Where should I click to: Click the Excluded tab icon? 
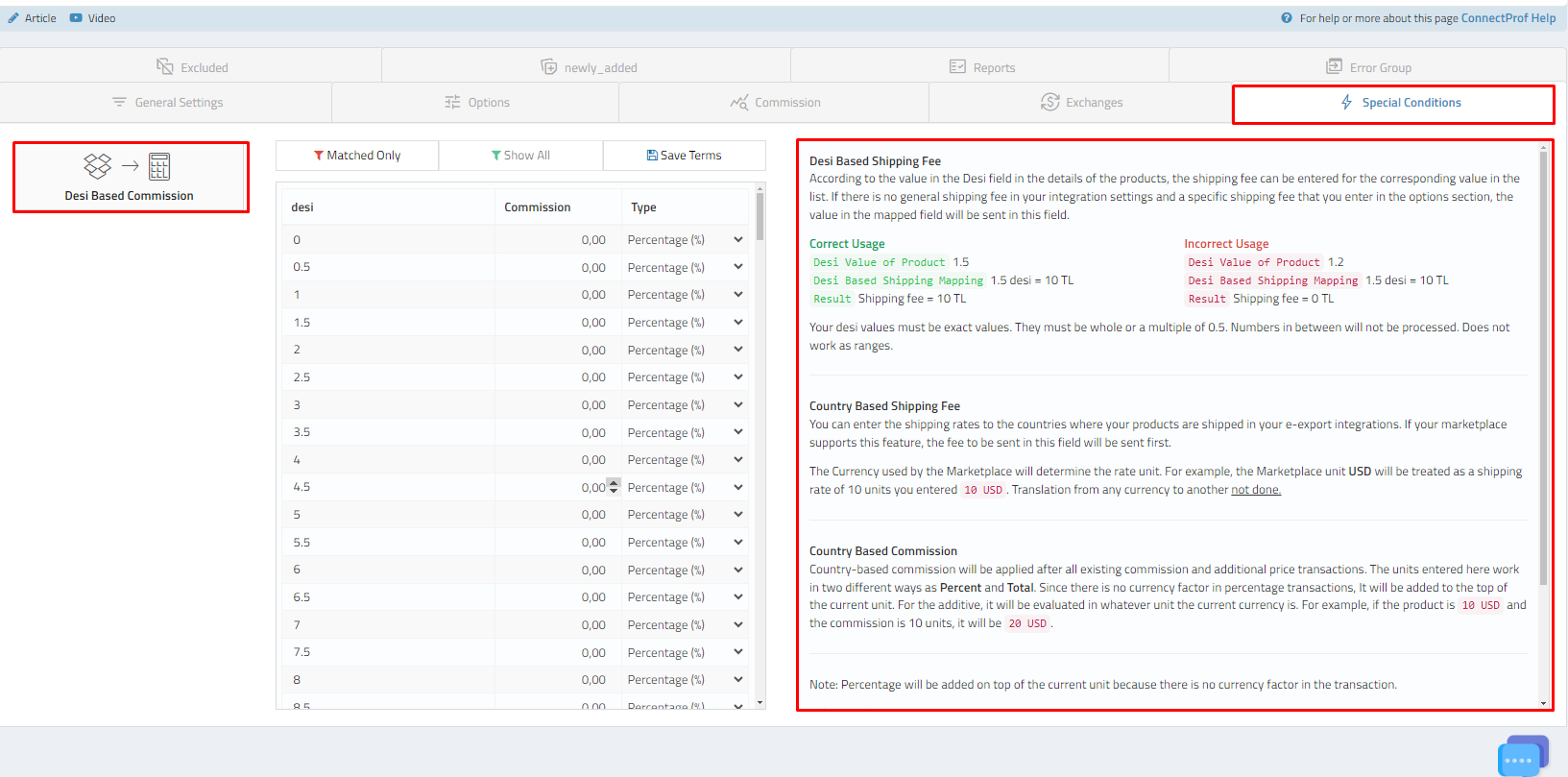[165, 67]
